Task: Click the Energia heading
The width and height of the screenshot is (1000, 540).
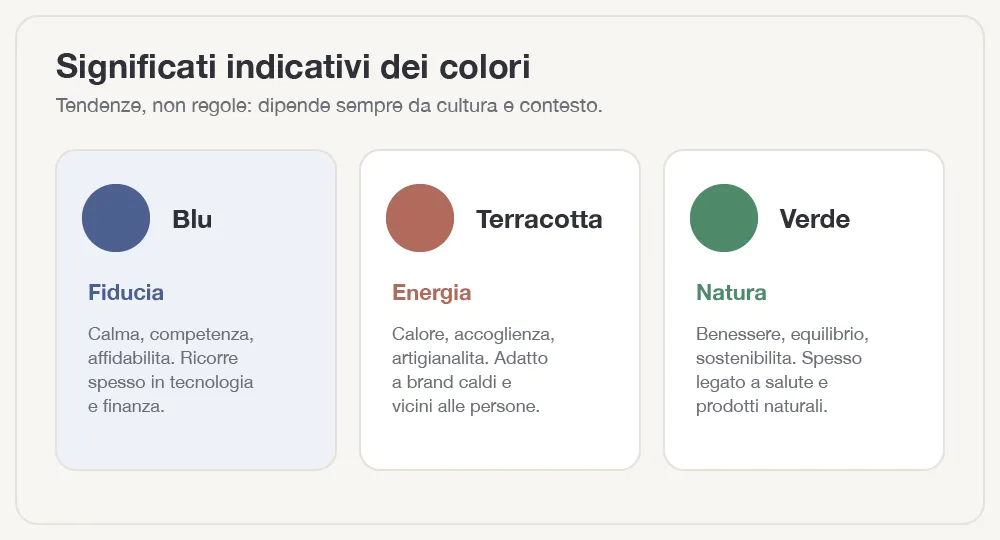Action: click(432, 293)
